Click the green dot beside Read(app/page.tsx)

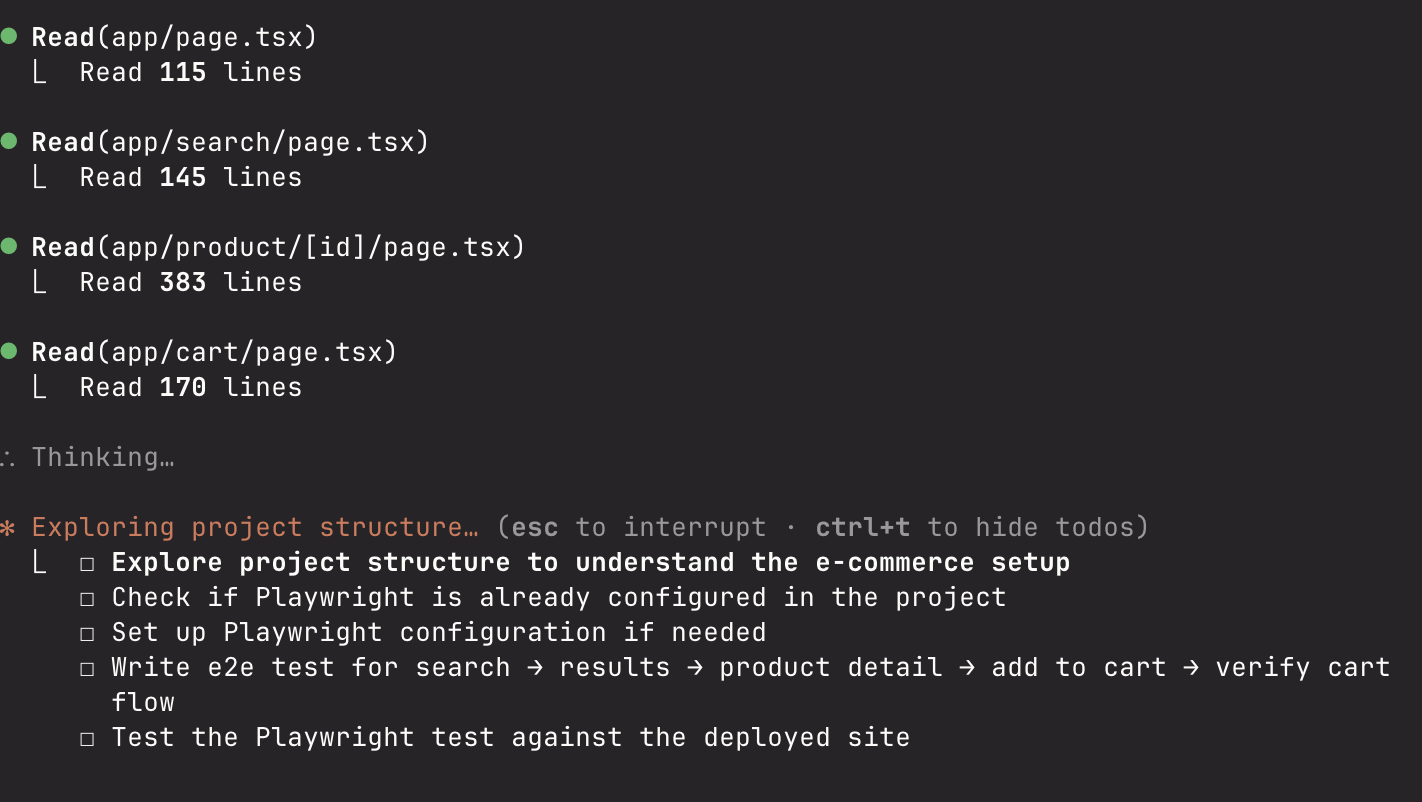click(9, 36)
